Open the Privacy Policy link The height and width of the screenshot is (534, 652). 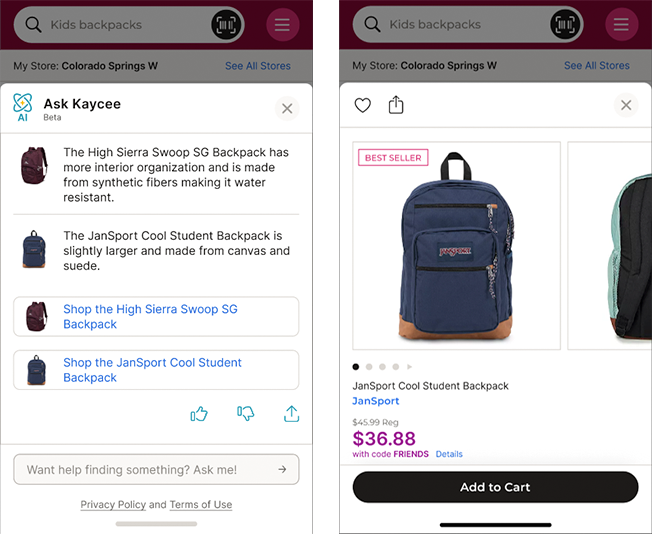113,505
